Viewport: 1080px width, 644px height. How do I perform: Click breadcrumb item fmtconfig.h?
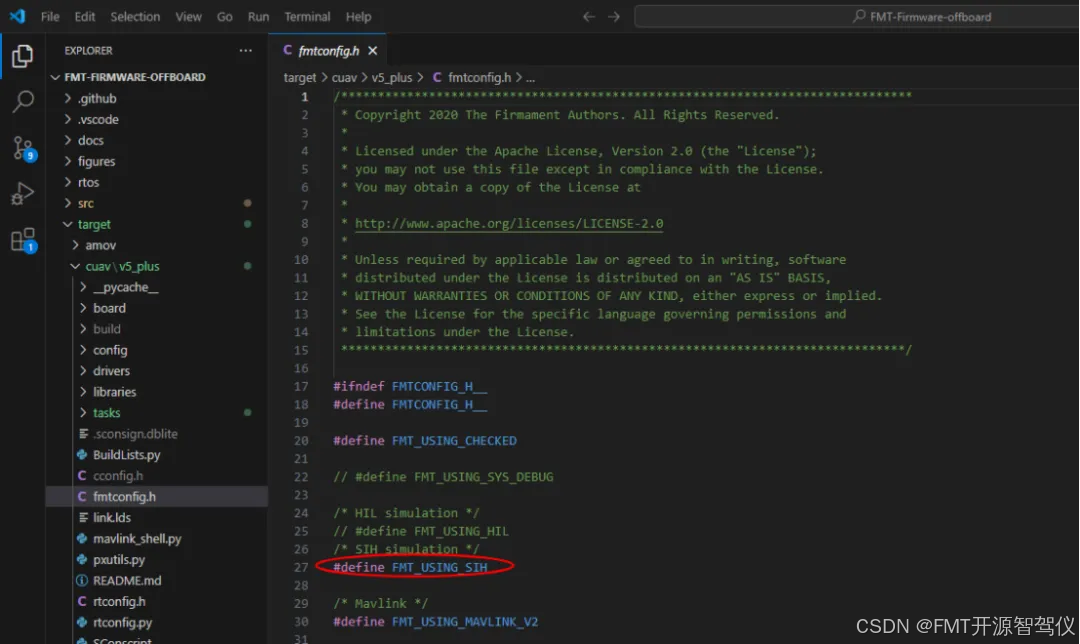(479, 77)
